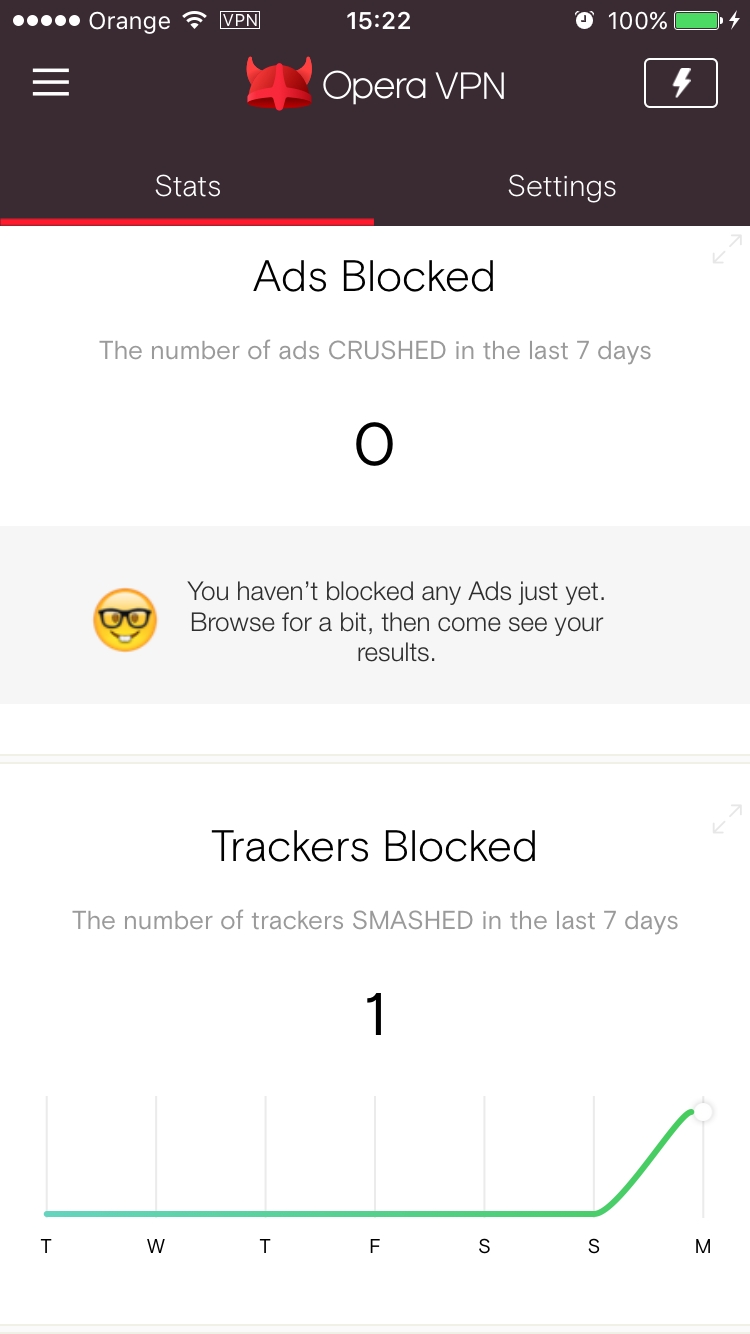Expand the Trackers Blocked card
The height and width of the screenshot is (1334, 750).
click(727, 819)
